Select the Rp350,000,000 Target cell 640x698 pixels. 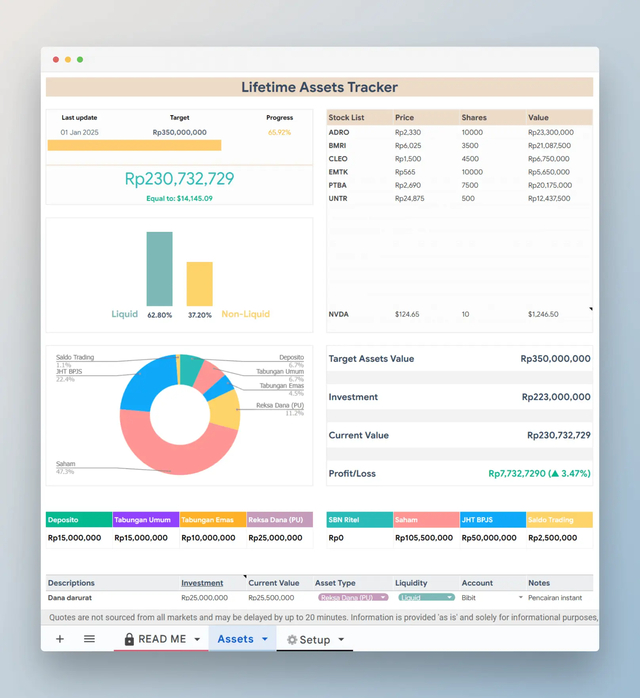(x=179, y=132)
